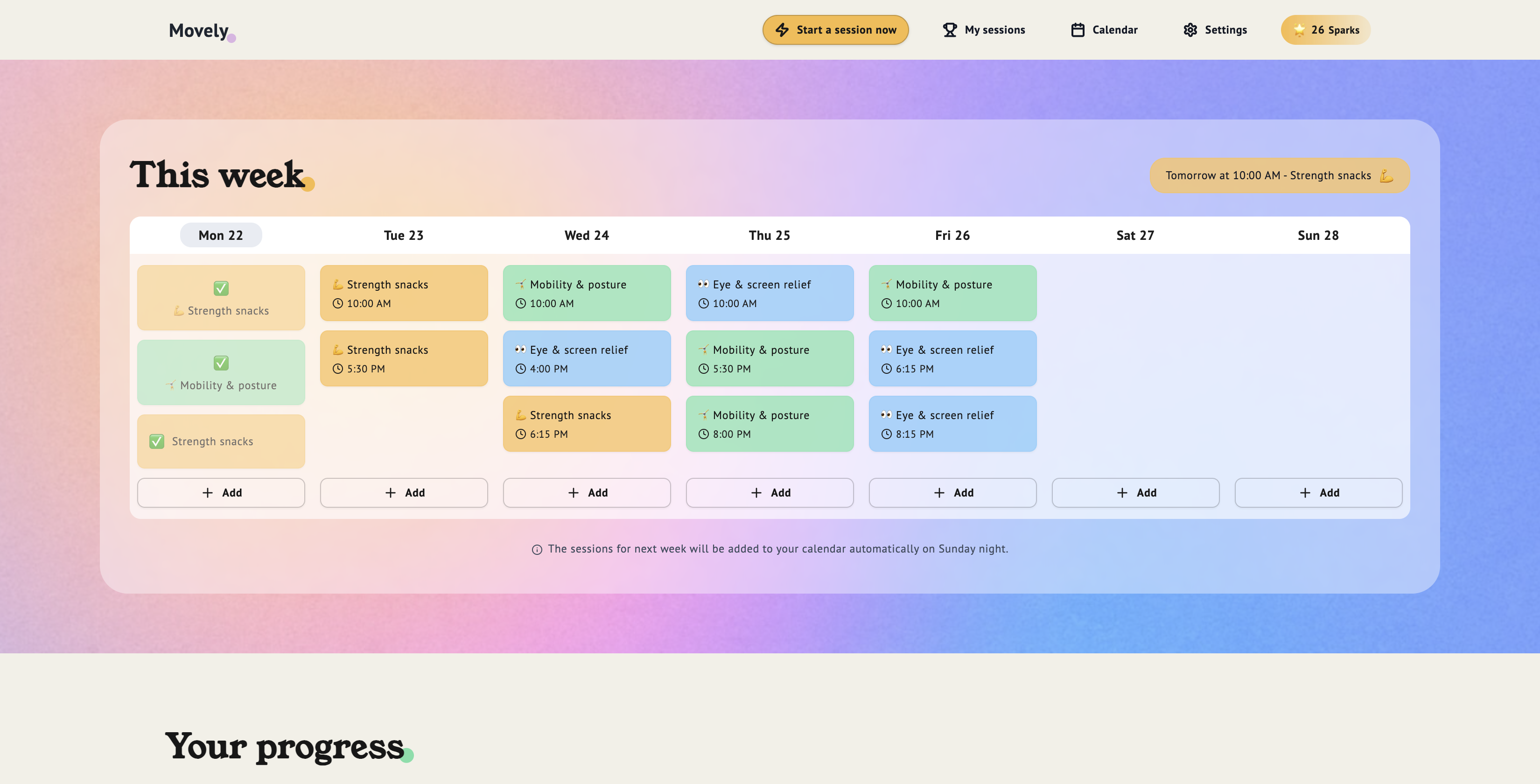Click the eyes icon on Thursday 10:00 AM session
The width and height of the screenshot is (1540, 784).
703,284
